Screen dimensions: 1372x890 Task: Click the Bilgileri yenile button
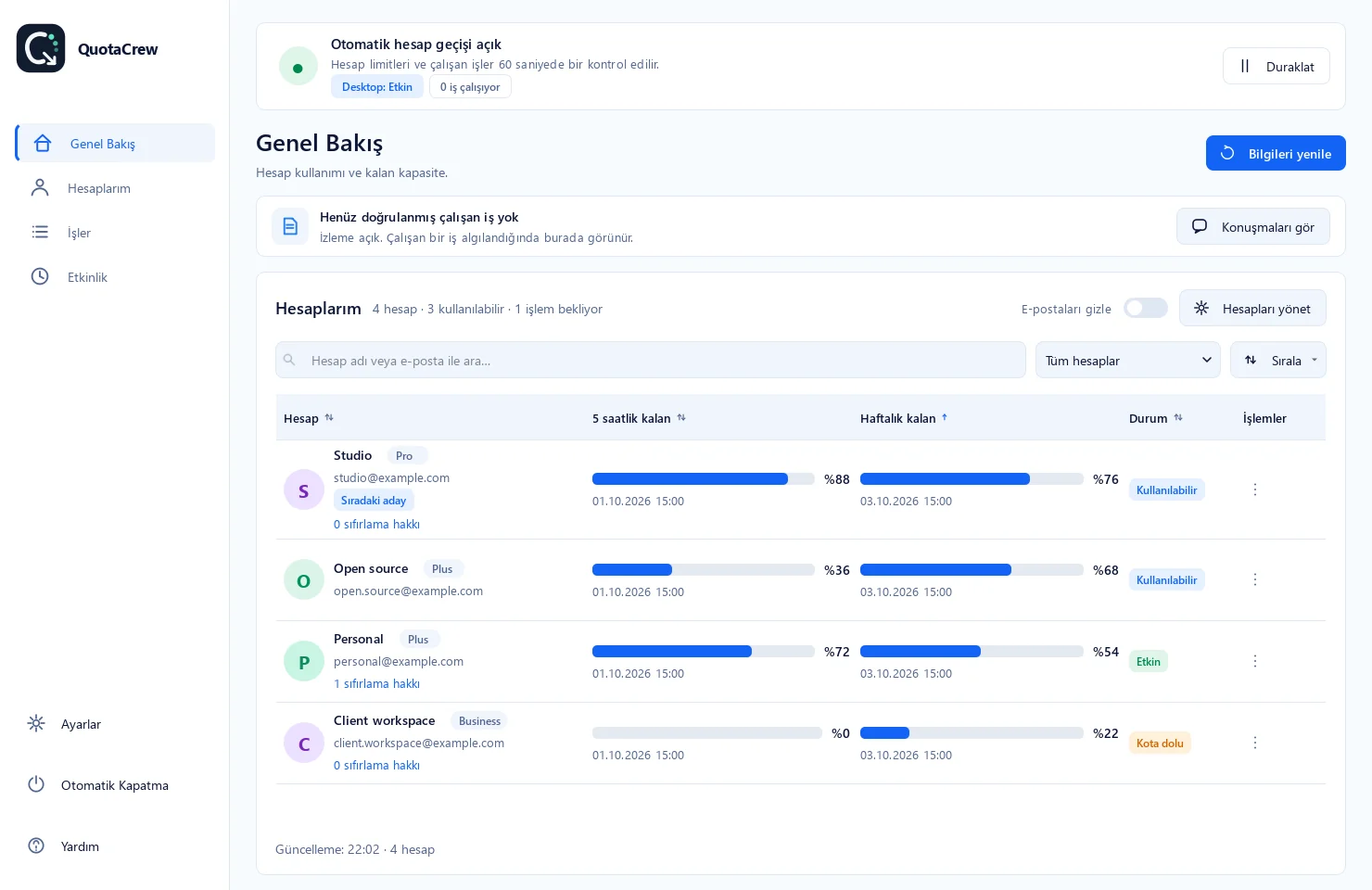pyautogui.click(x=1276, y=153)
